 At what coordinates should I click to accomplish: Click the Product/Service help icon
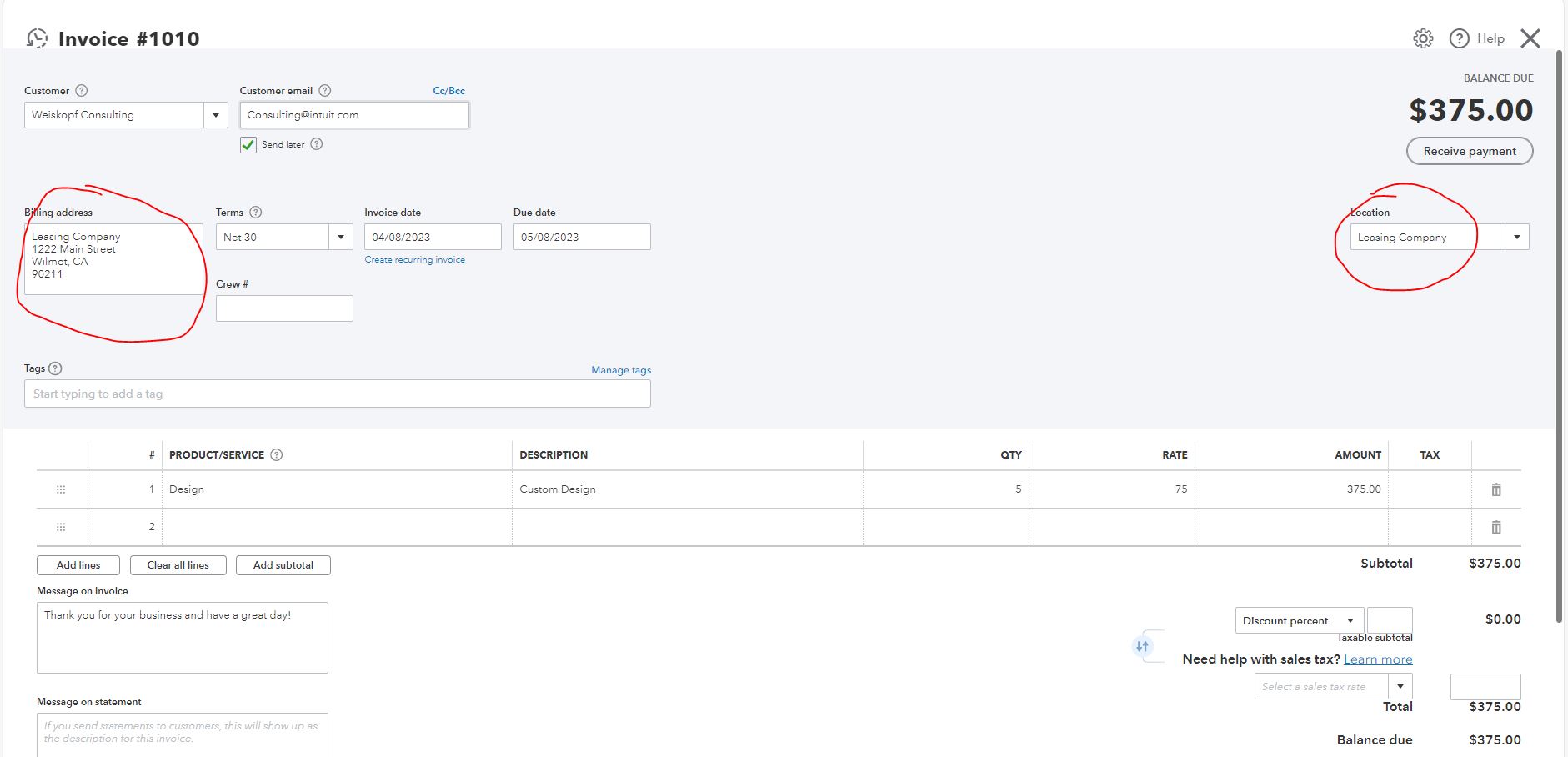tap(275, 454)
